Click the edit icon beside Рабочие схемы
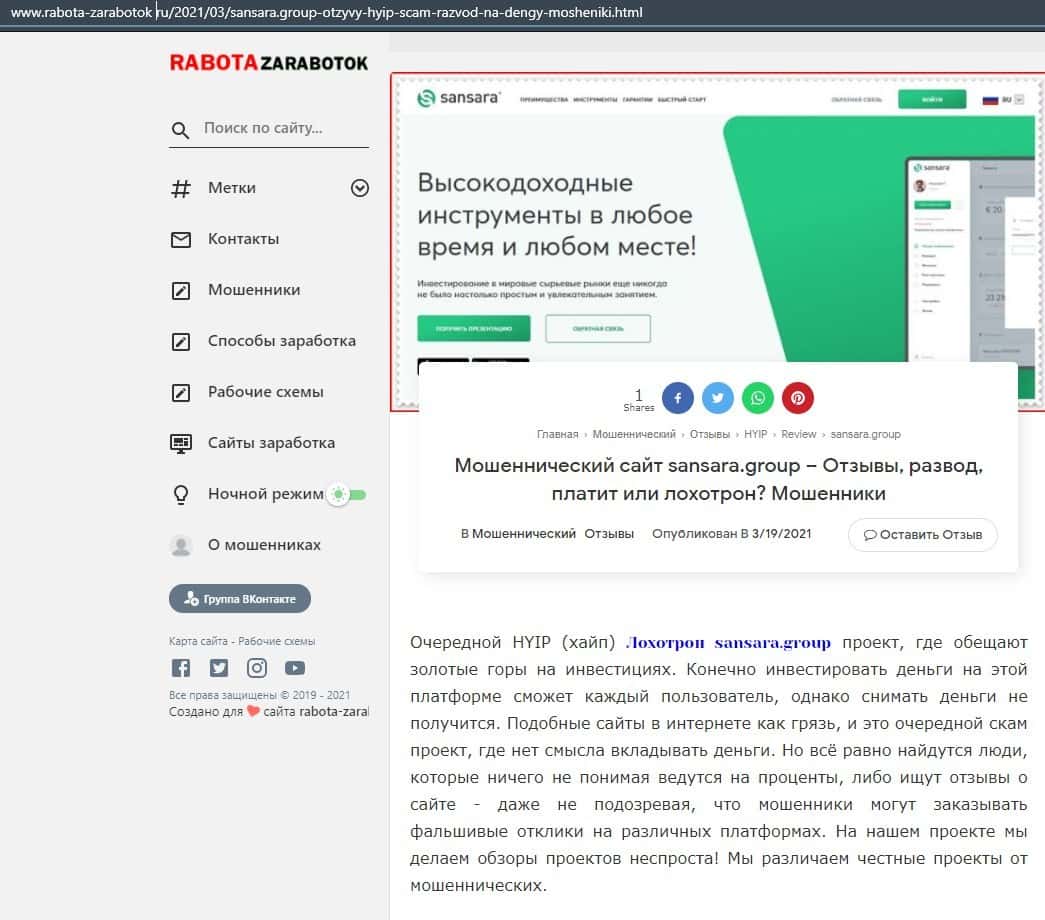Viewport: 1045px width, 920px height. pyautogui.click(x=181, y=393)
